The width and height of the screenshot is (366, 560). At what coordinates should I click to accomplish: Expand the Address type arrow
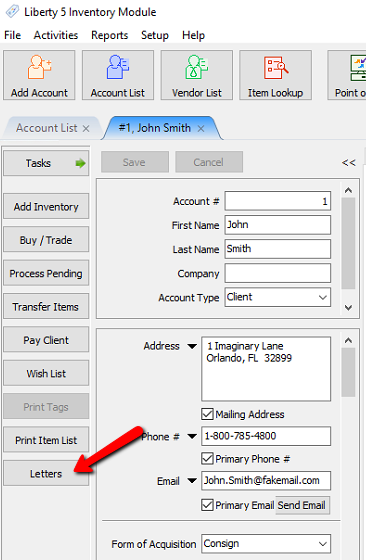click(x=192, y=346)
